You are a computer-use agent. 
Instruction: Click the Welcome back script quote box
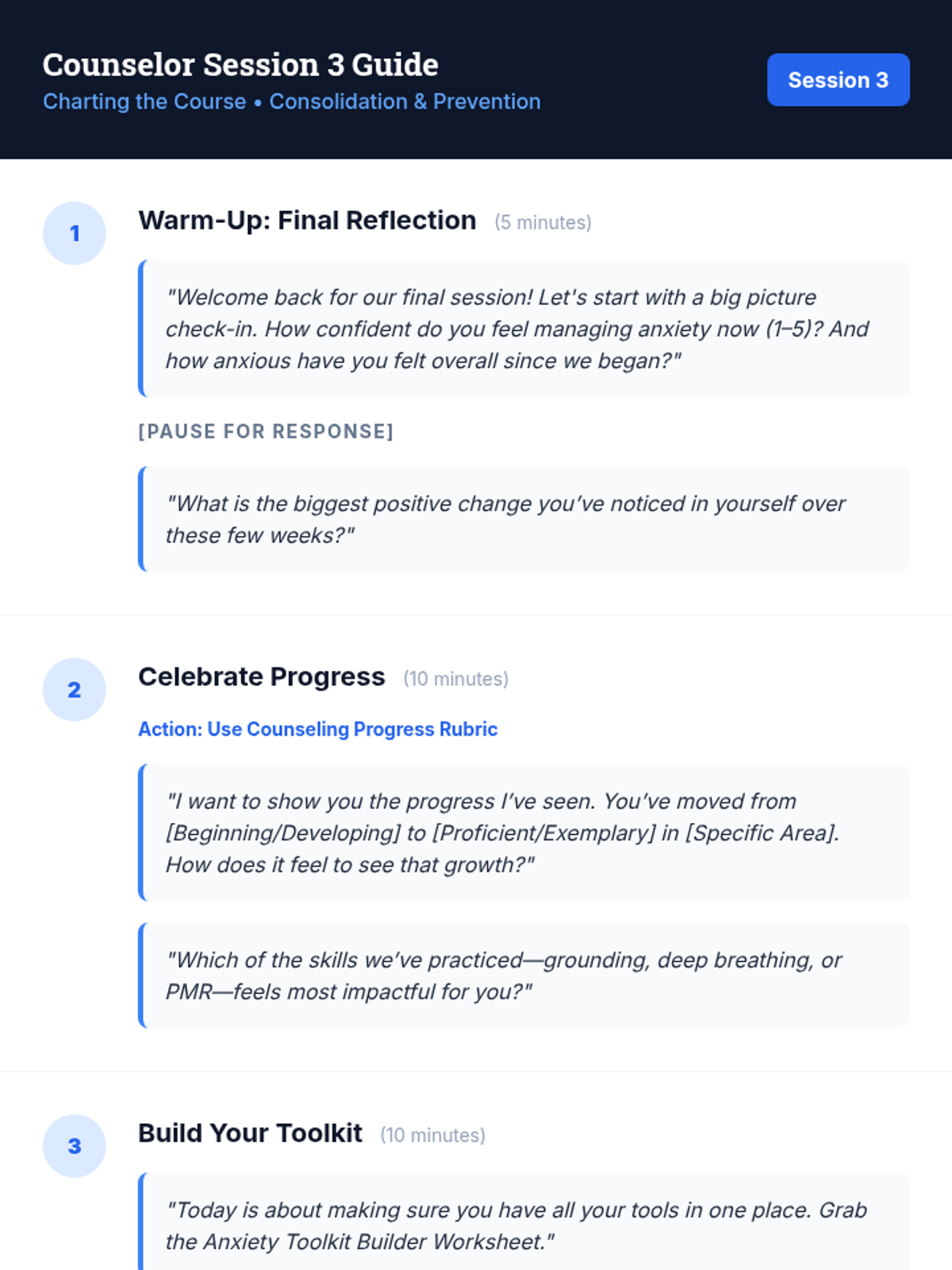[524, 329]
